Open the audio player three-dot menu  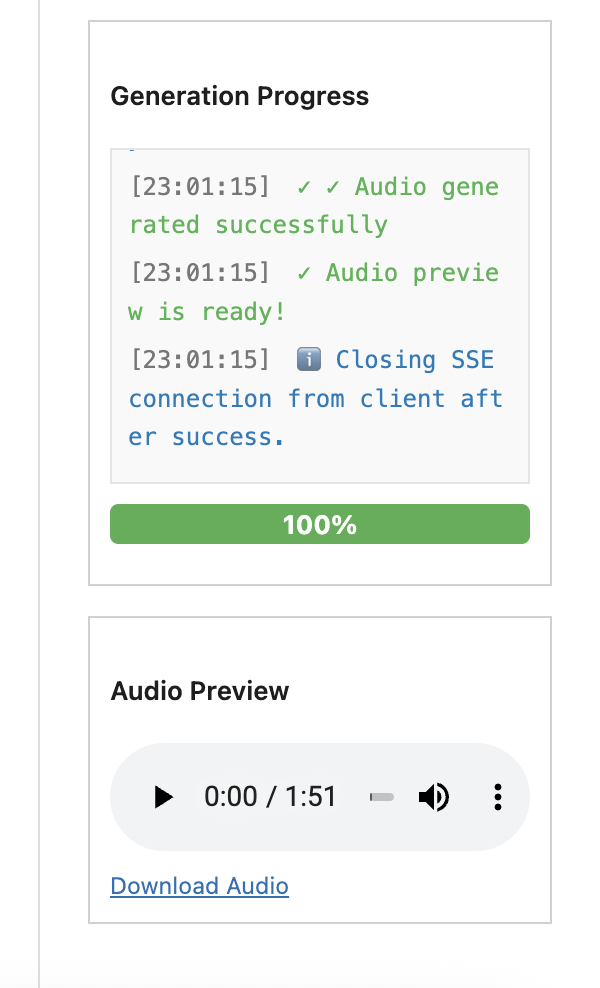497,797
